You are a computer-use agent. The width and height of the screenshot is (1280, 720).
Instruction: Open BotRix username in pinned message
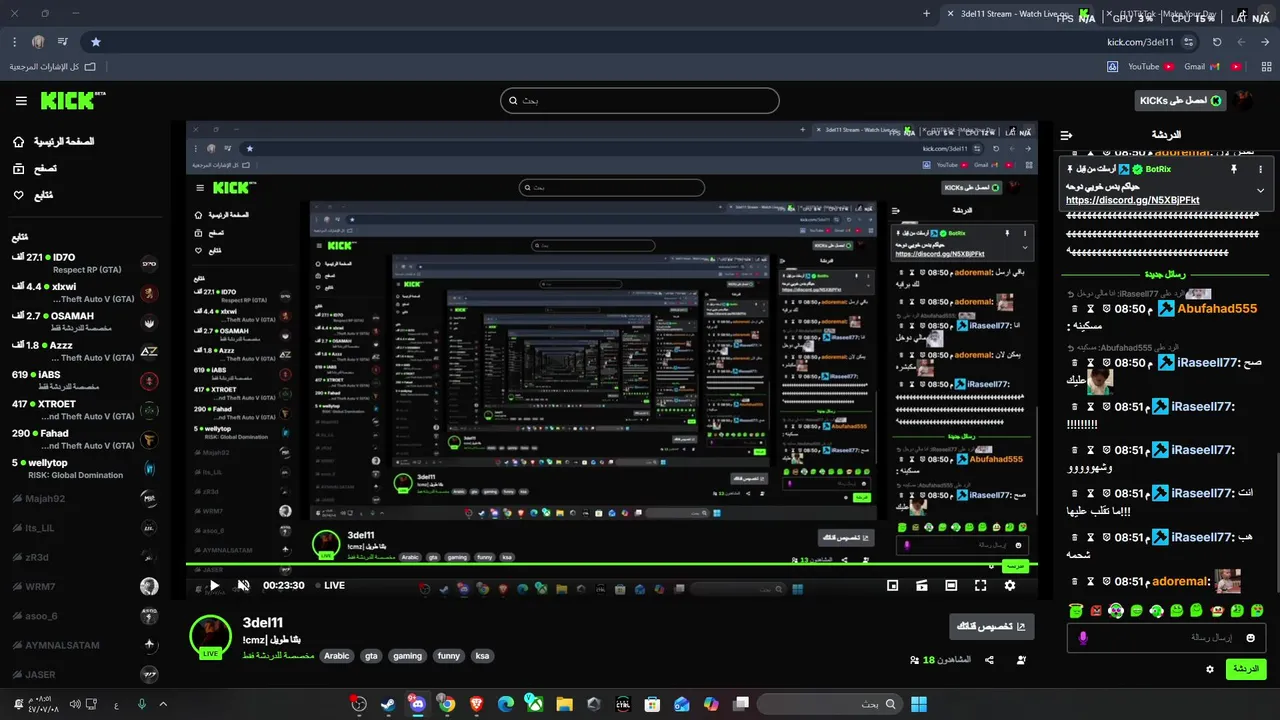coord(1157,170)
